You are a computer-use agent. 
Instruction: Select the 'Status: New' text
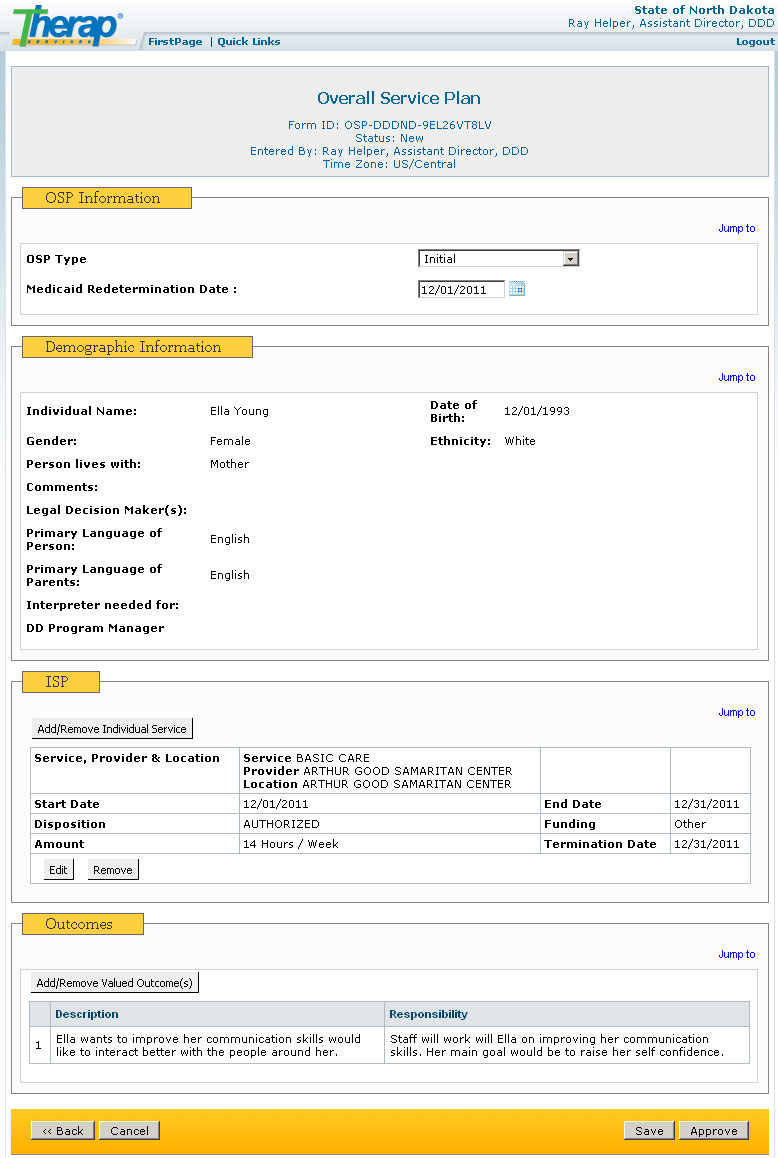click(x=389, y=138)
